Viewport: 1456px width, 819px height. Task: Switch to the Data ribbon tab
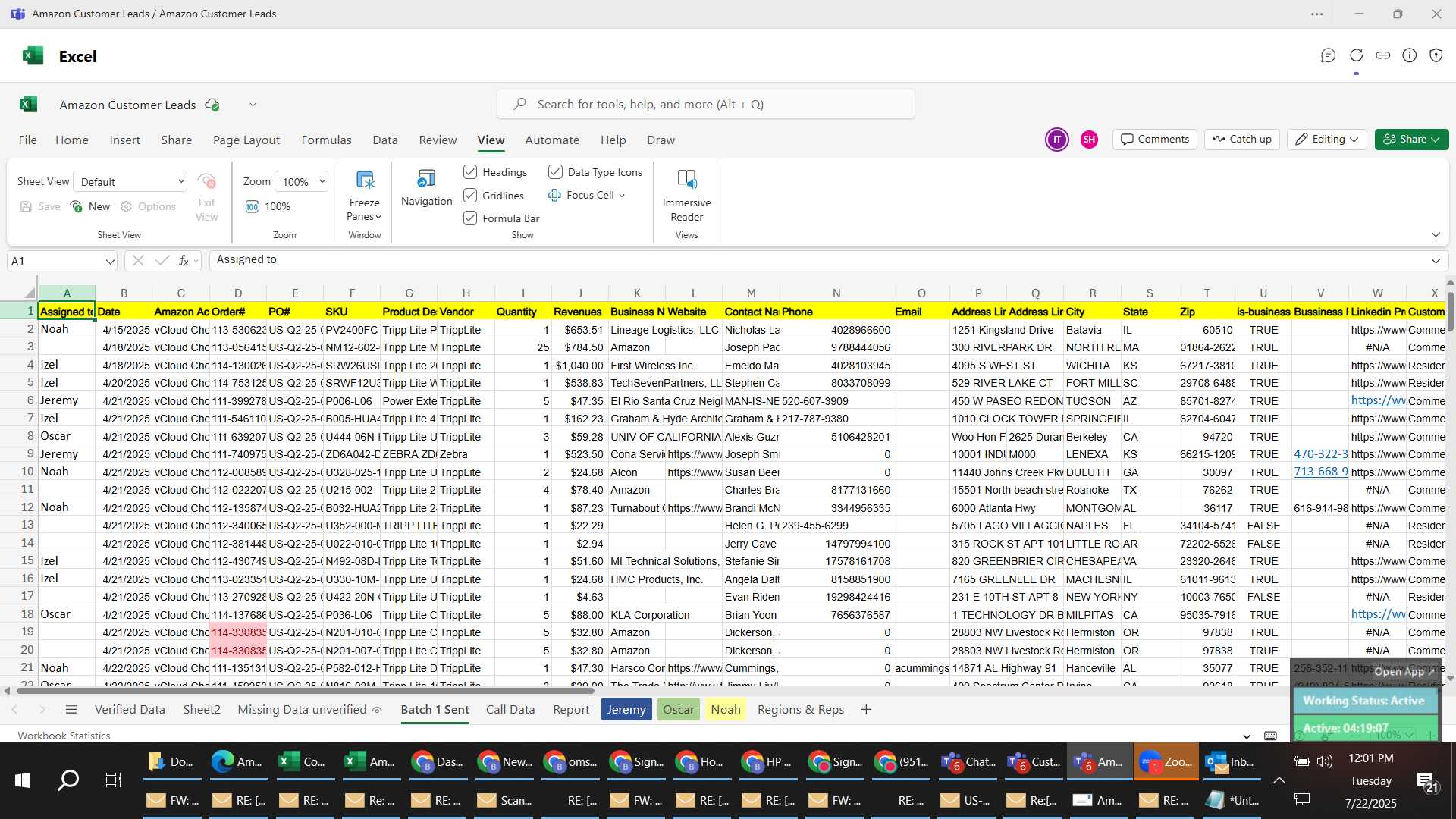pos(385,140)
